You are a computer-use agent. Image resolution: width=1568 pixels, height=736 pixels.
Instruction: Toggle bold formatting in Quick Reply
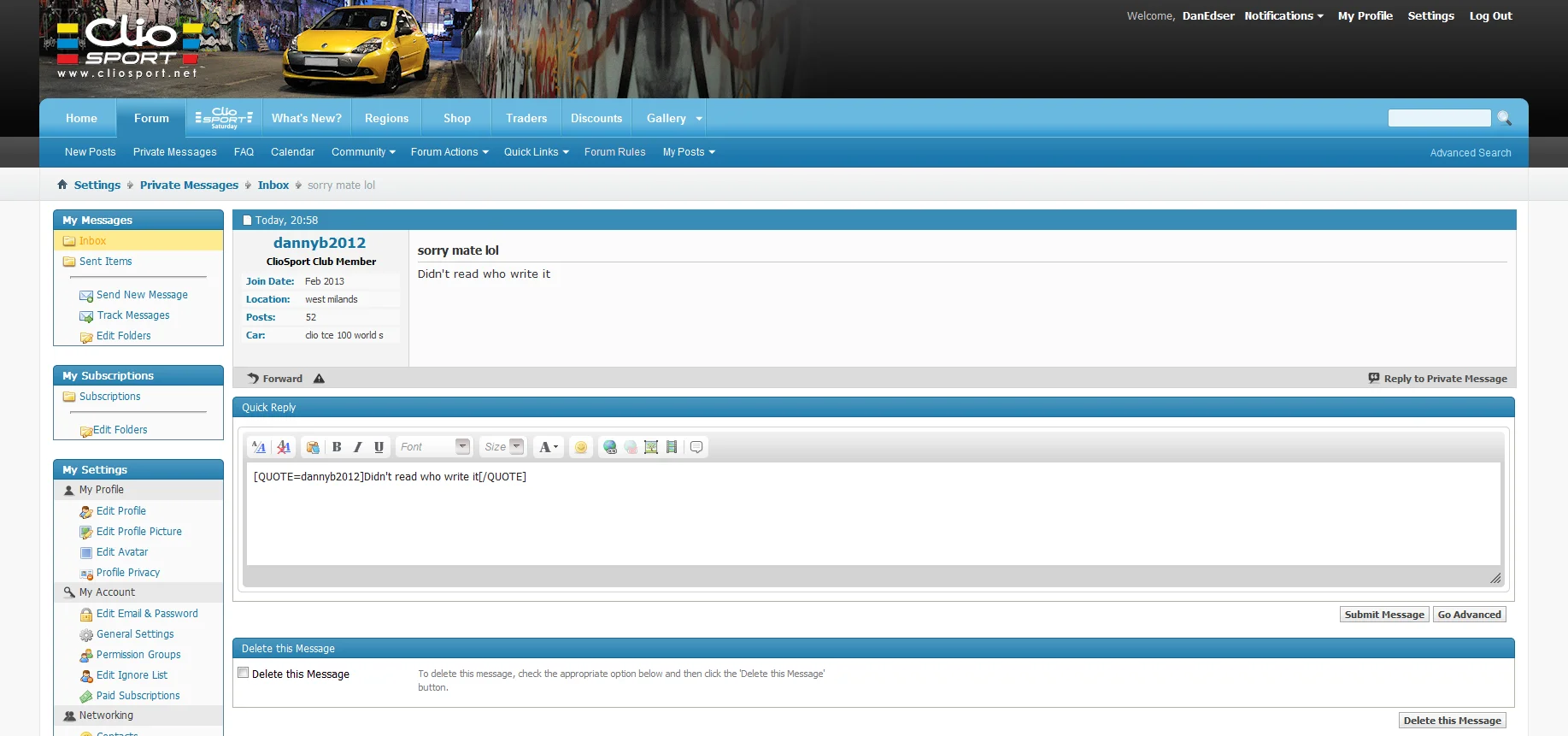[x=337, y=447]
